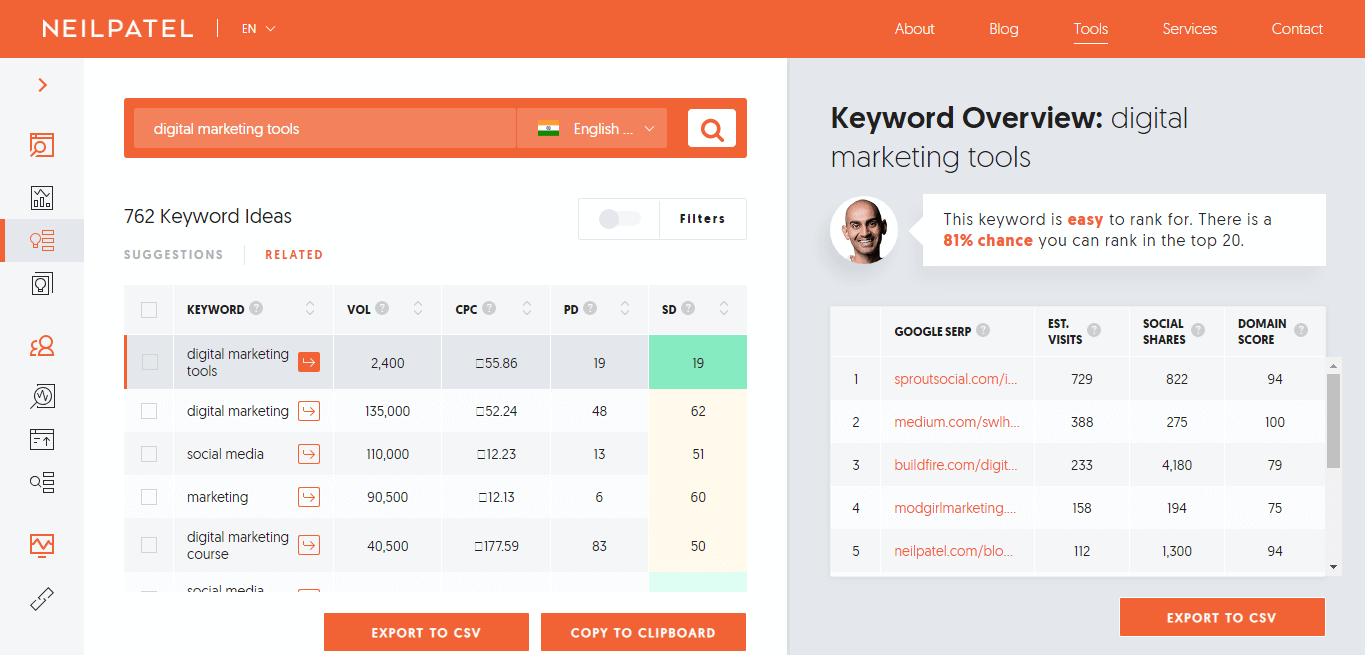Sort table by SD column arrows
This screenshot has height=655, width=1365.
[724, 309]
